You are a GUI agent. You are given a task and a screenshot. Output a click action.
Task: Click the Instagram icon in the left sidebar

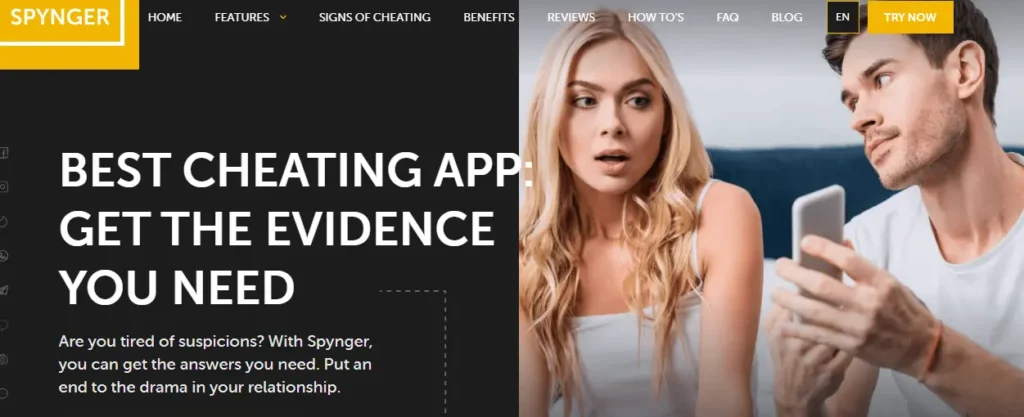click(x=3, y=187)
